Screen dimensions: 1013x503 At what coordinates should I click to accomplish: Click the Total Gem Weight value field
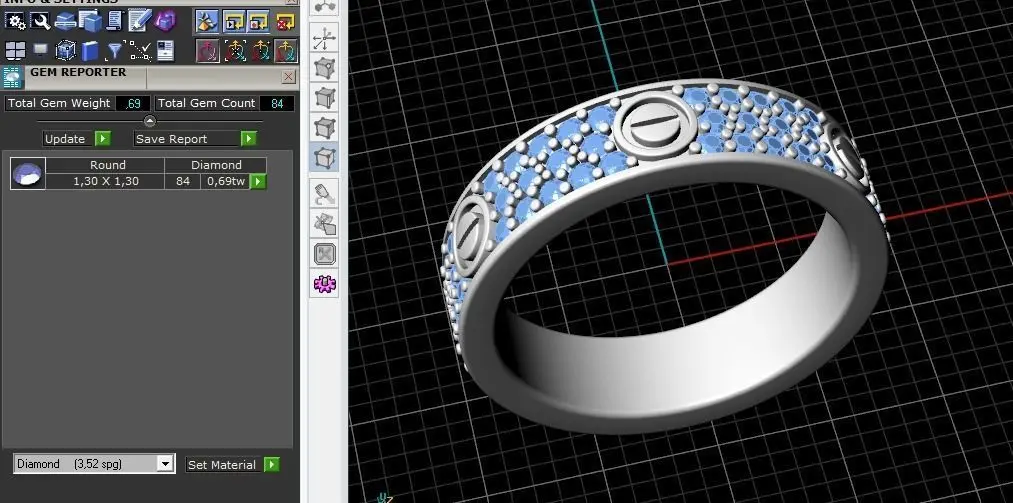tap(133, 103)
